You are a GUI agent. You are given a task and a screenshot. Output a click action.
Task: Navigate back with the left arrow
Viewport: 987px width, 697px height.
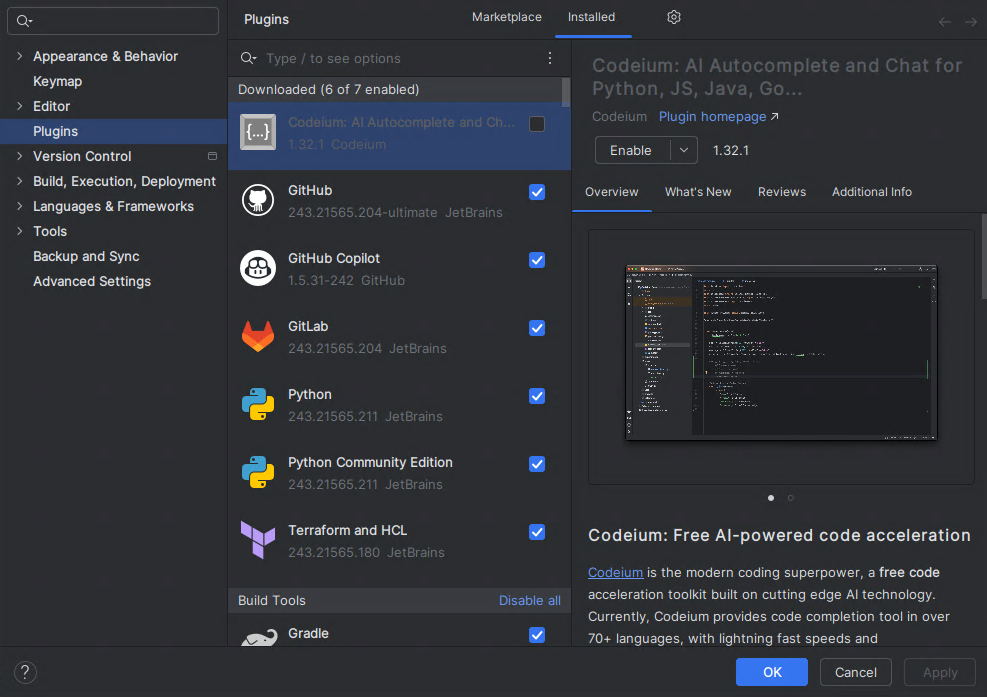pos(945,21)
